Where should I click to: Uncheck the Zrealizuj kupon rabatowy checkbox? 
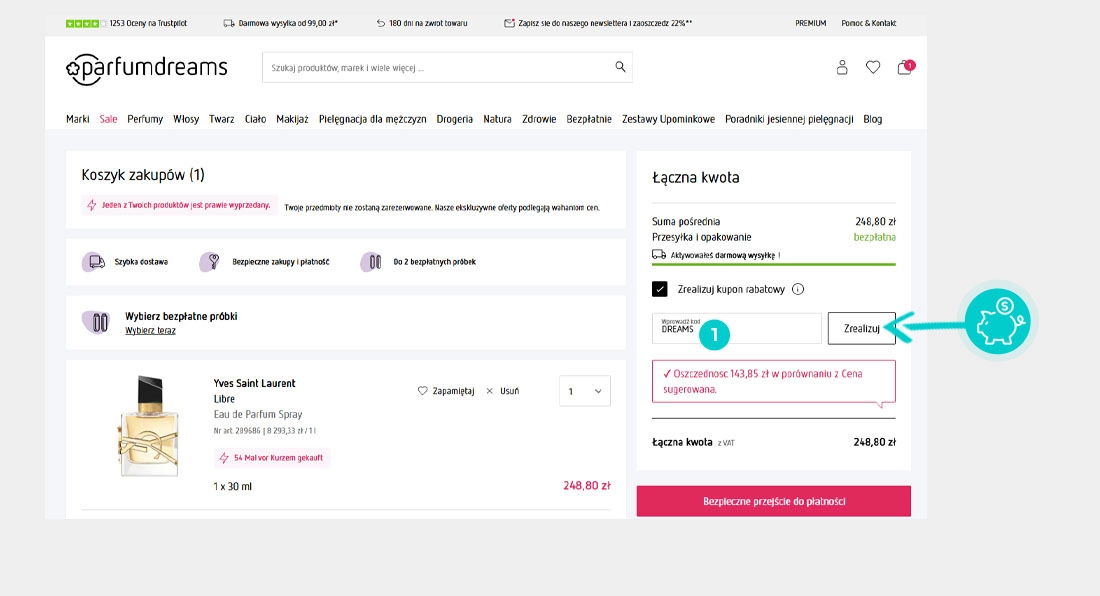point(660,290)
